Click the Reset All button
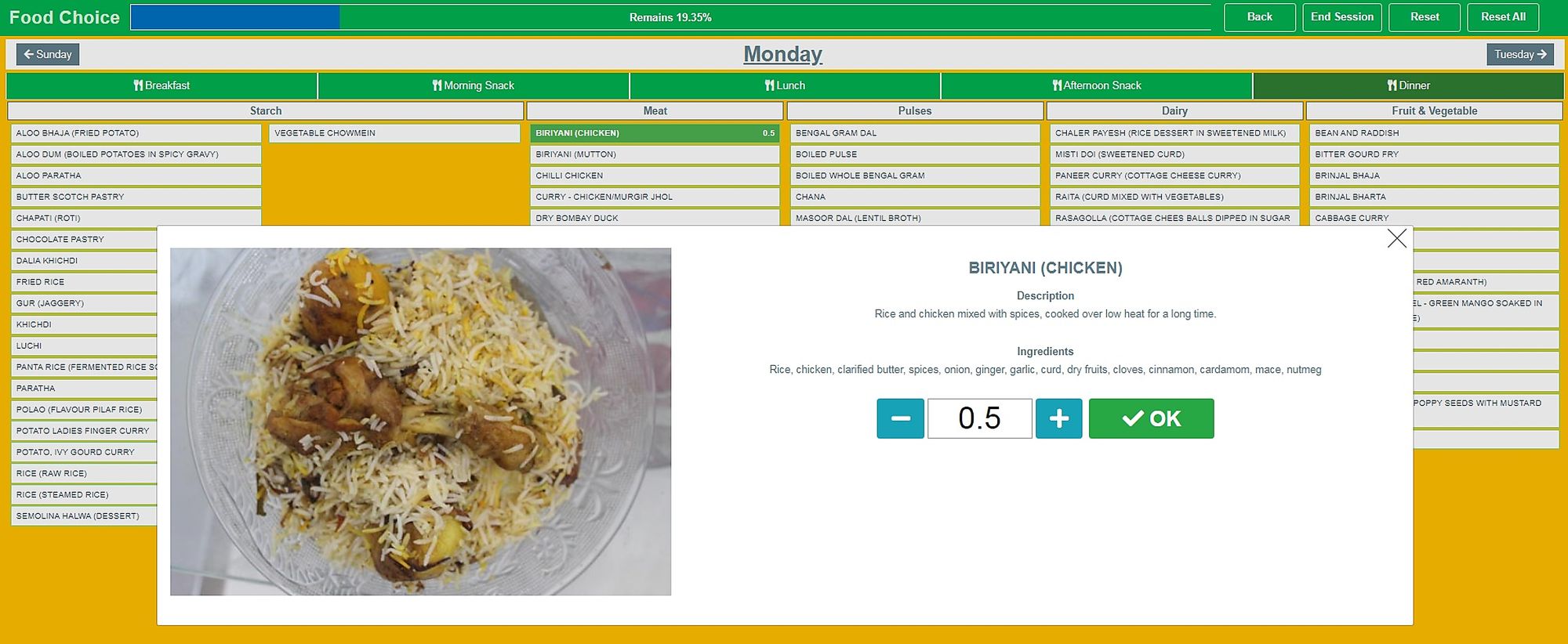 (x=1502, y=17)
